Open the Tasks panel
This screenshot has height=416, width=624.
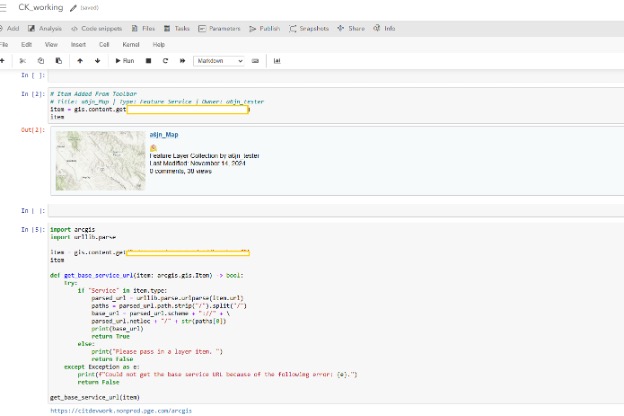[x=177, y=28]
